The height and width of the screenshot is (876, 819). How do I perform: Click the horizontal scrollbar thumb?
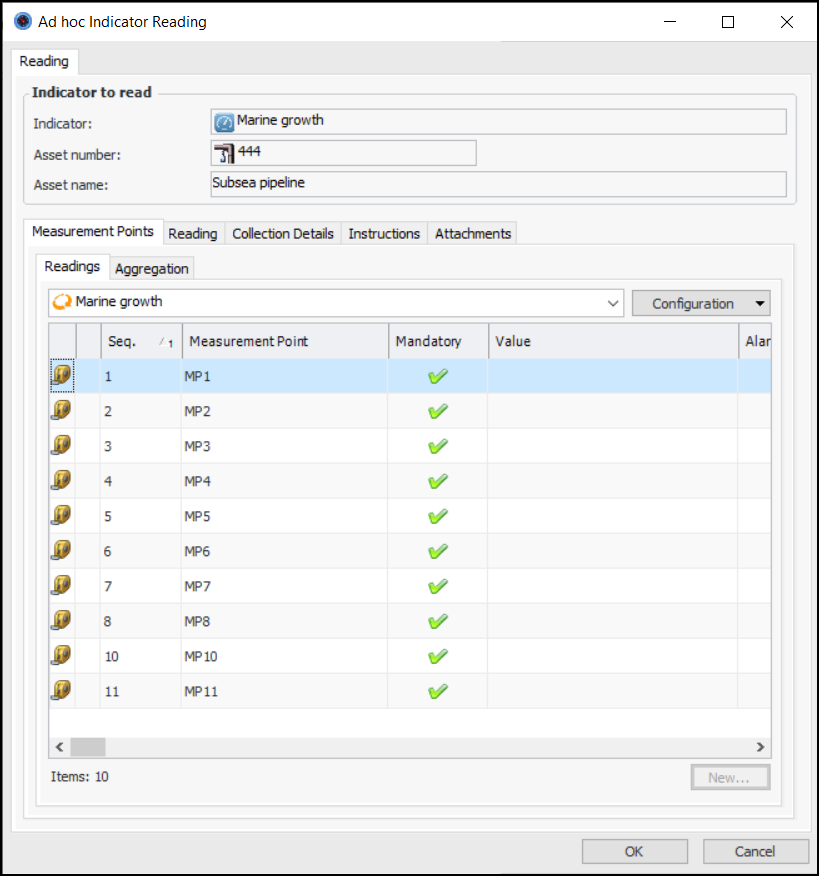87,747
